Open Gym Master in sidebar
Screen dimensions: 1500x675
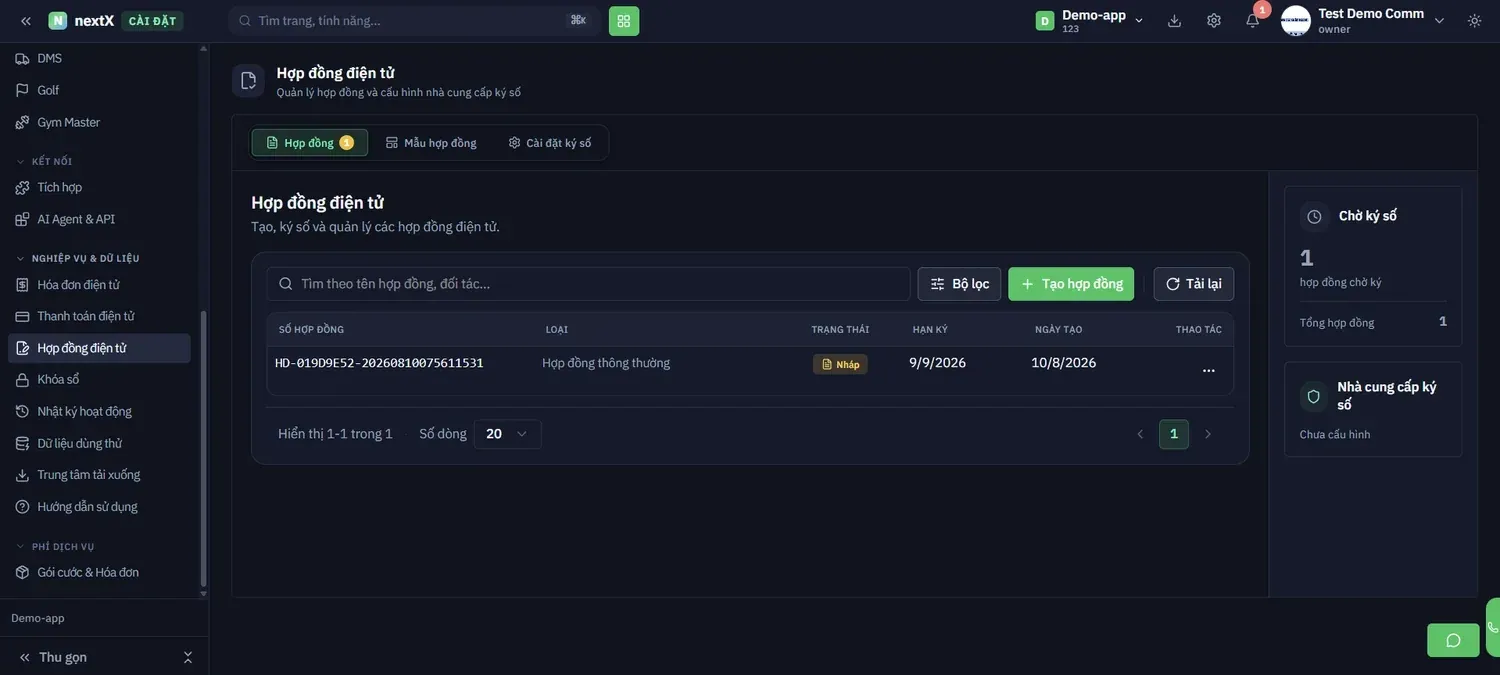pyautogui.click(x=100, y=122)
